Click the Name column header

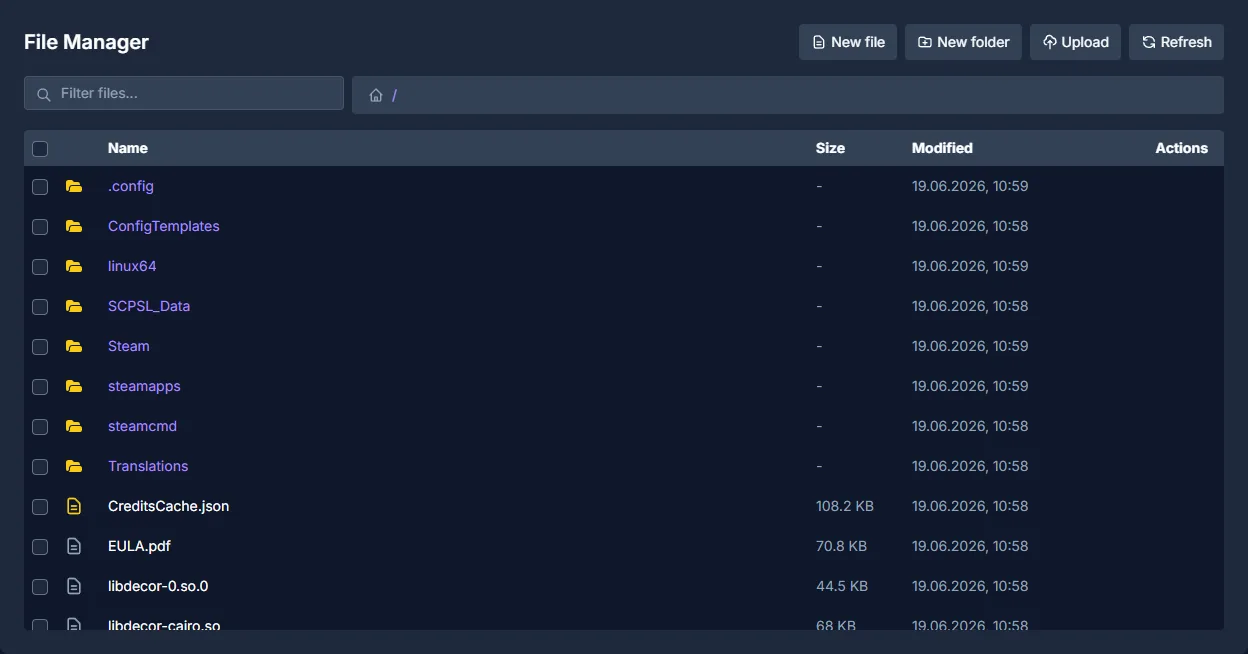(x=128, y=148)
